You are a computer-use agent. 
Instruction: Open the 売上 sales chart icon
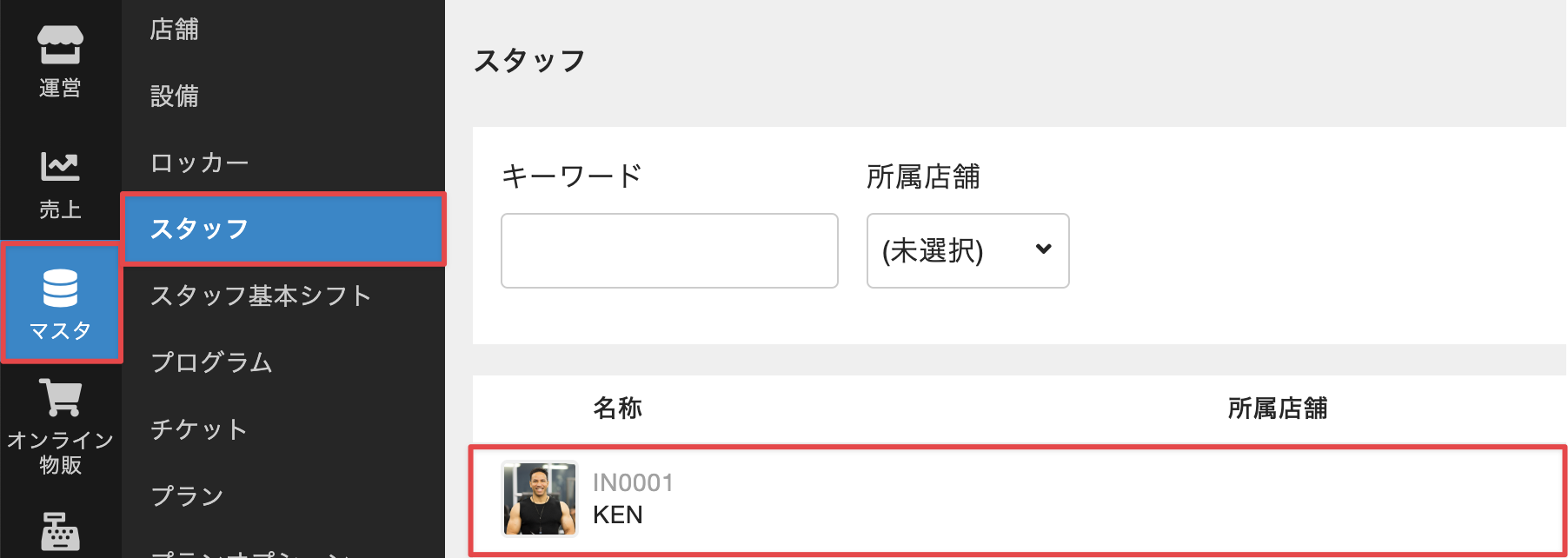point(60,167)
